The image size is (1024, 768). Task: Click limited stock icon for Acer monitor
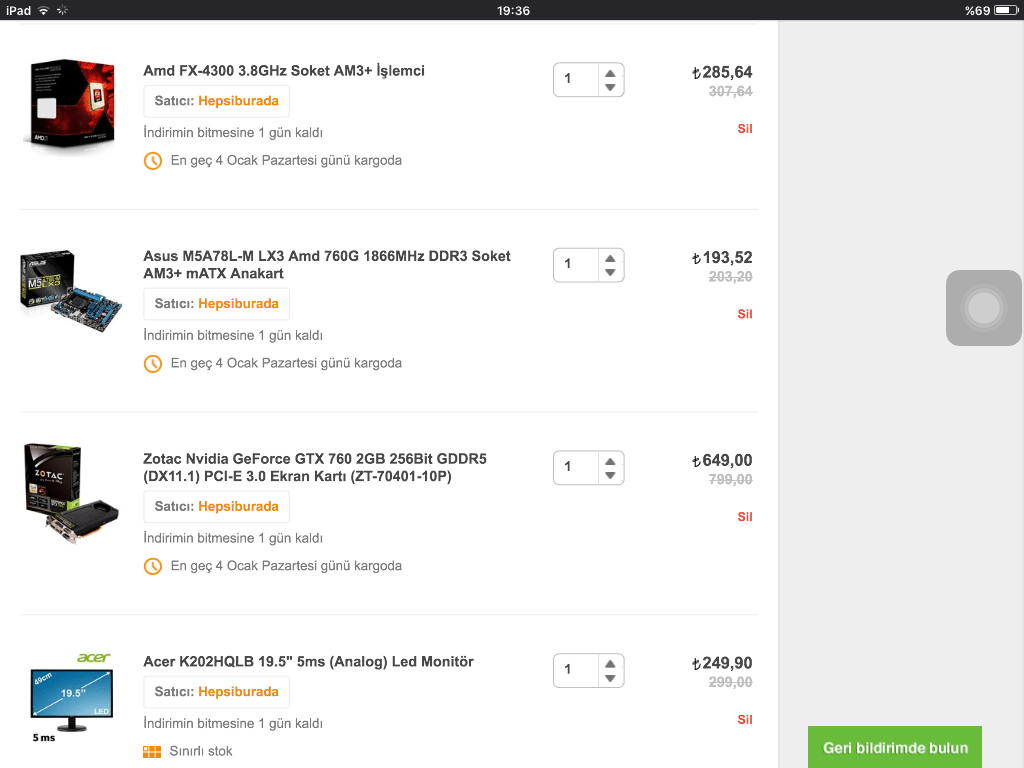tap(152, 751)
